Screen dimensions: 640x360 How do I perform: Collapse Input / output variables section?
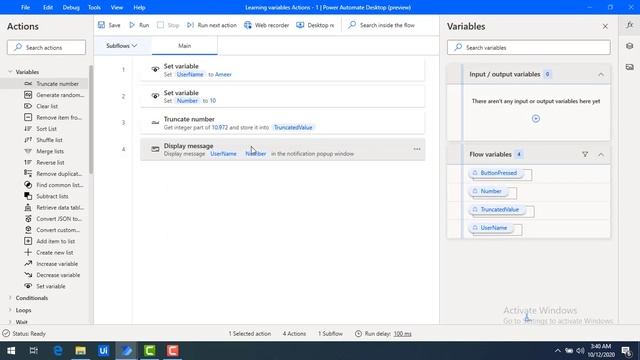click(x=601, y=74)
